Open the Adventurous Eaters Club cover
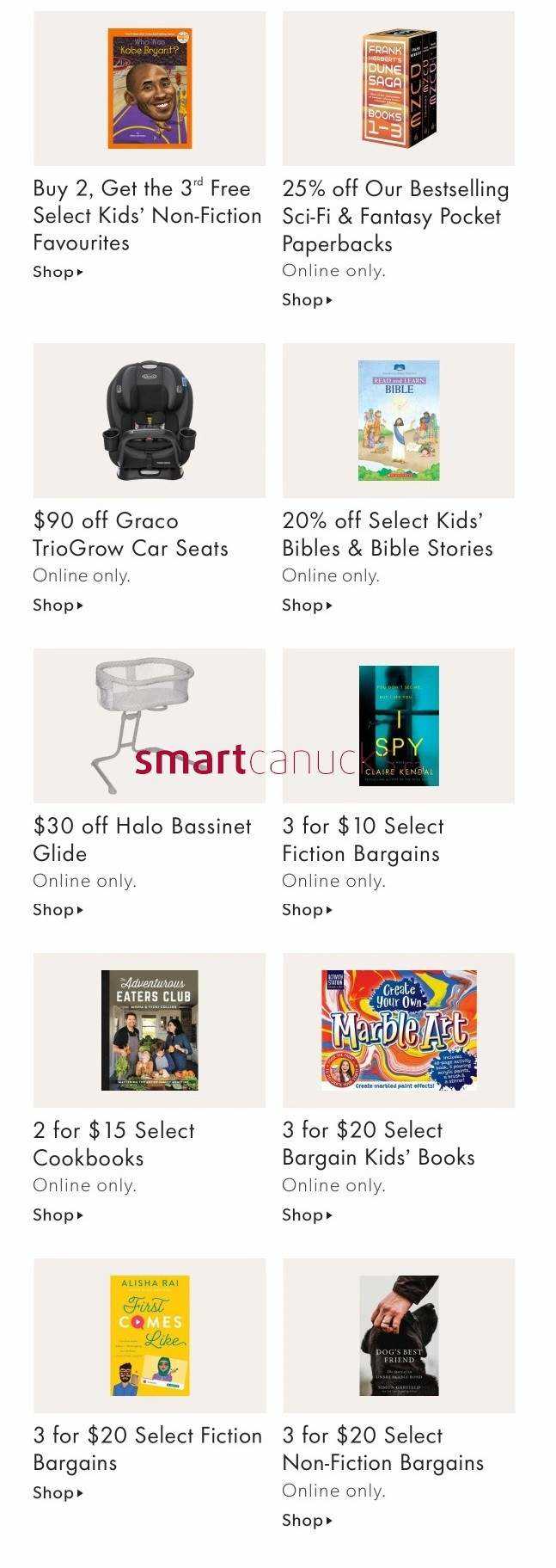This screenshot has width=556, height=1568. 150,1030
